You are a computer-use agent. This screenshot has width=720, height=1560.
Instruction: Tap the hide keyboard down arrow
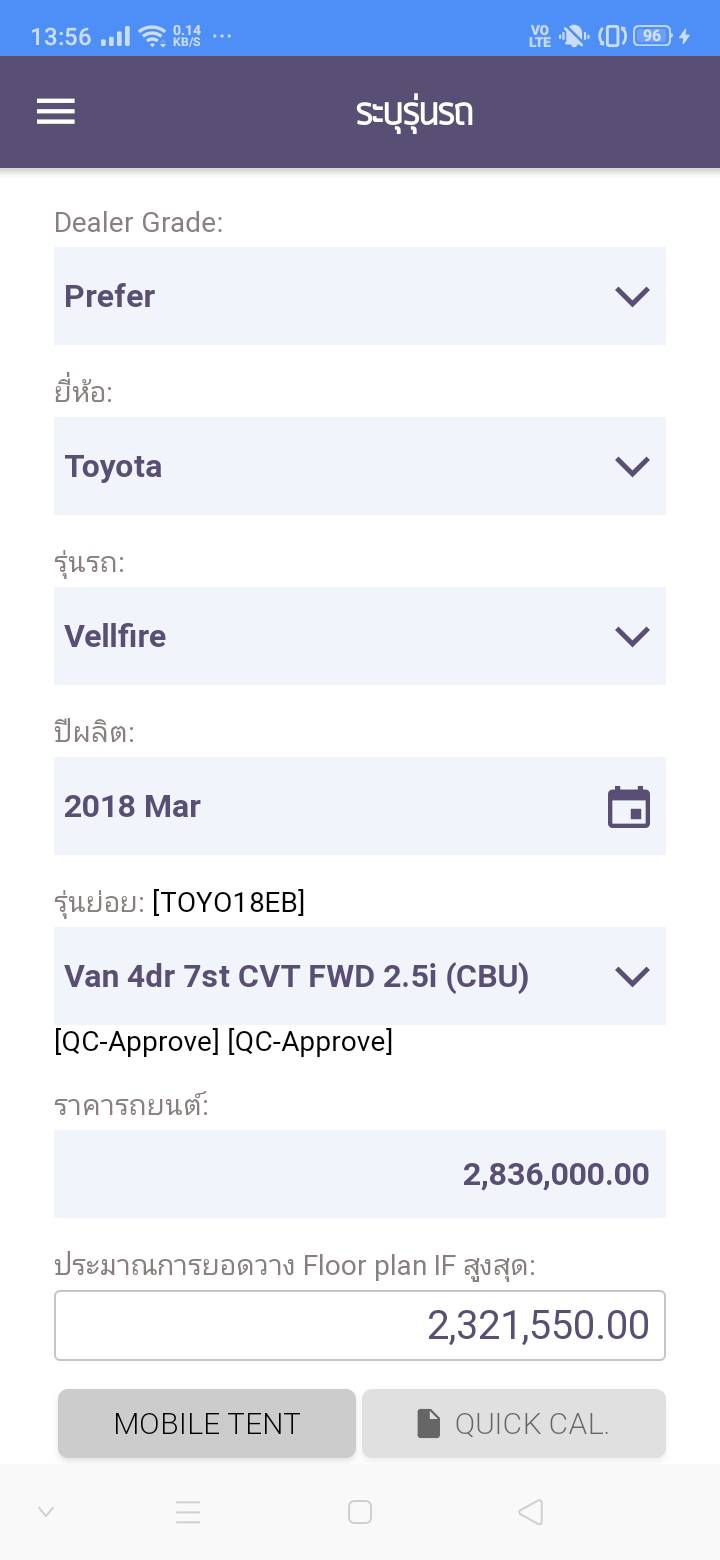(46, 1512)
